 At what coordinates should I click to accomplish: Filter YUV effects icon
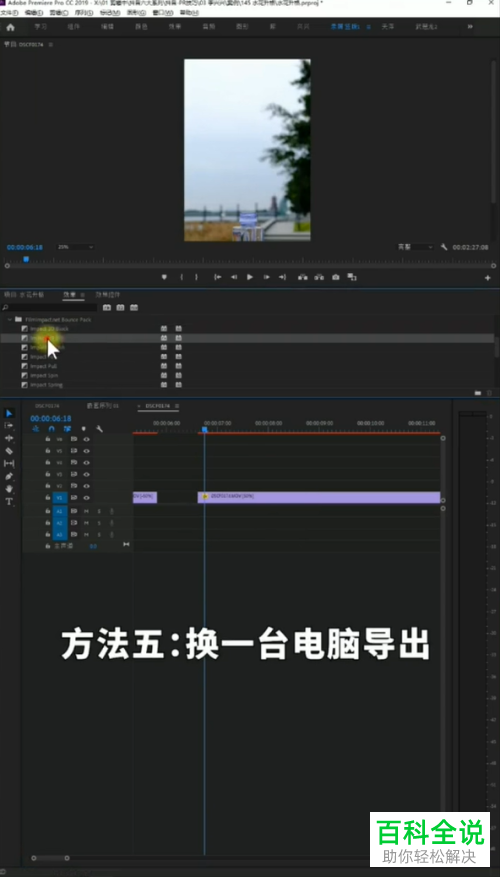(x=134, y=308)
